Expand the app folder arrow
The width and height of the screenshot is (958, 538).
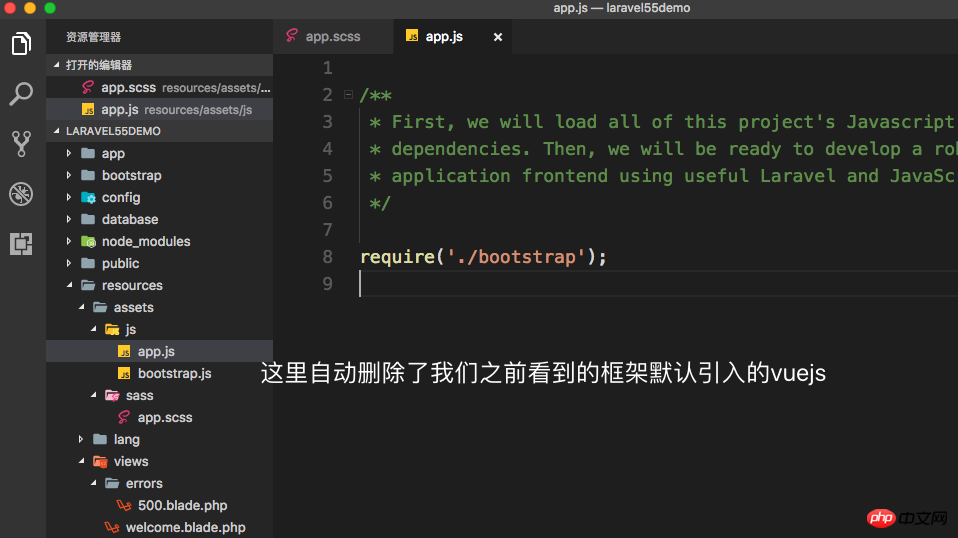(69, 153)
